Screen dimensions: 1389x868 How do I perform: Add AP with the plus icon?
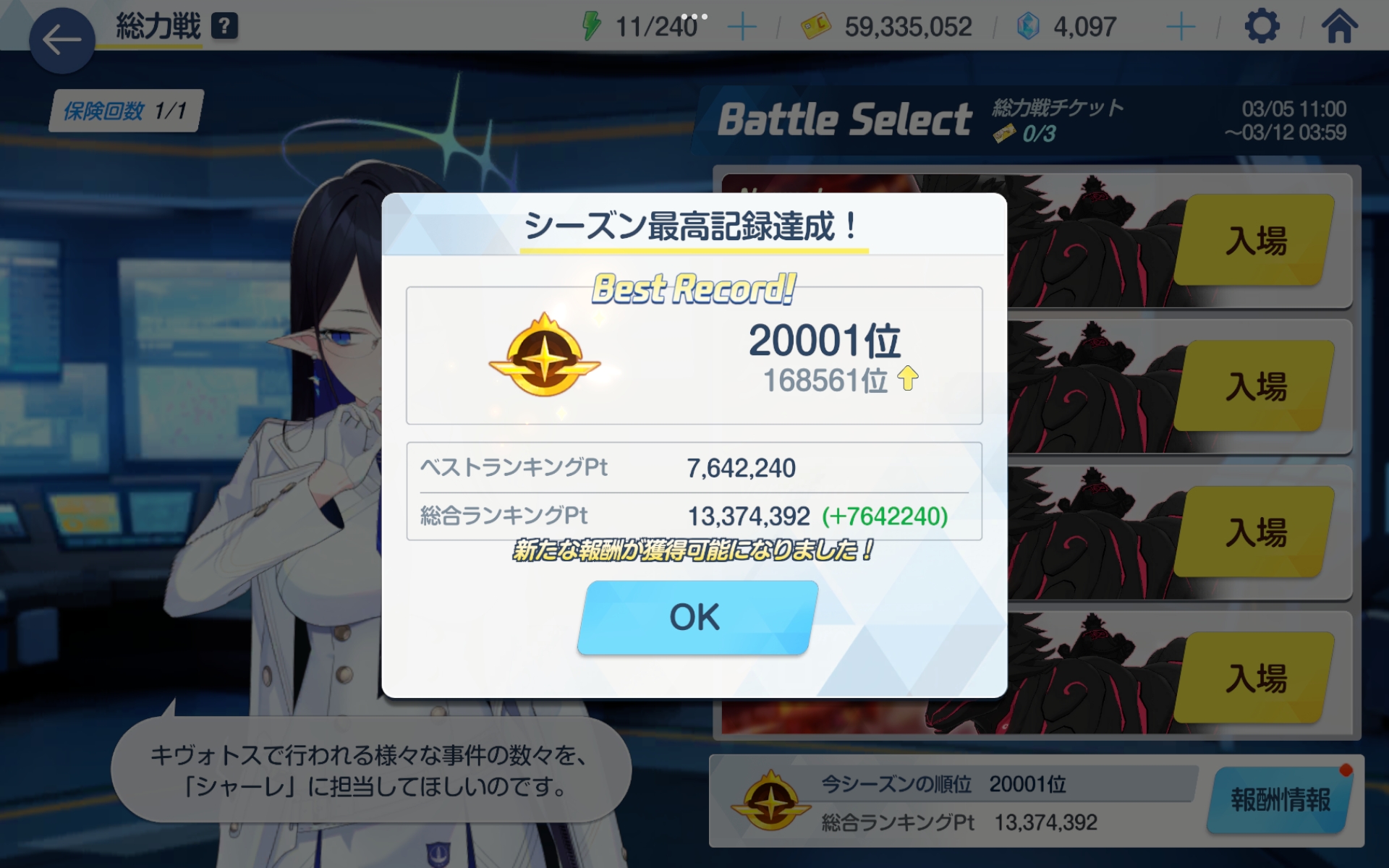pyautogui.click(x=742, y=27)
